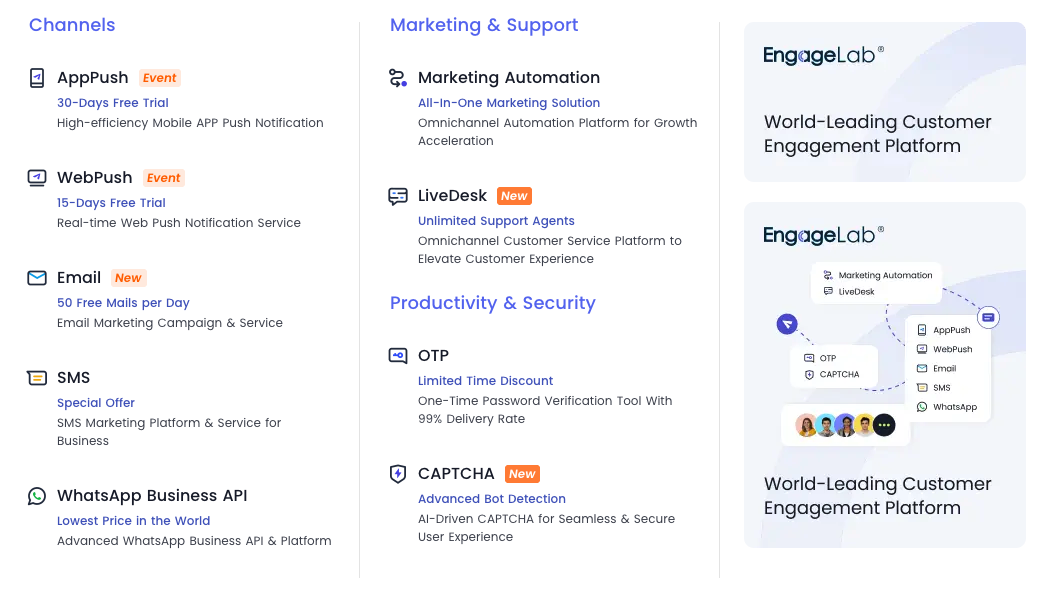Click the Unlimited Support Agents link
Viewport: 1042px width, 591px height.
coord(496,221)
